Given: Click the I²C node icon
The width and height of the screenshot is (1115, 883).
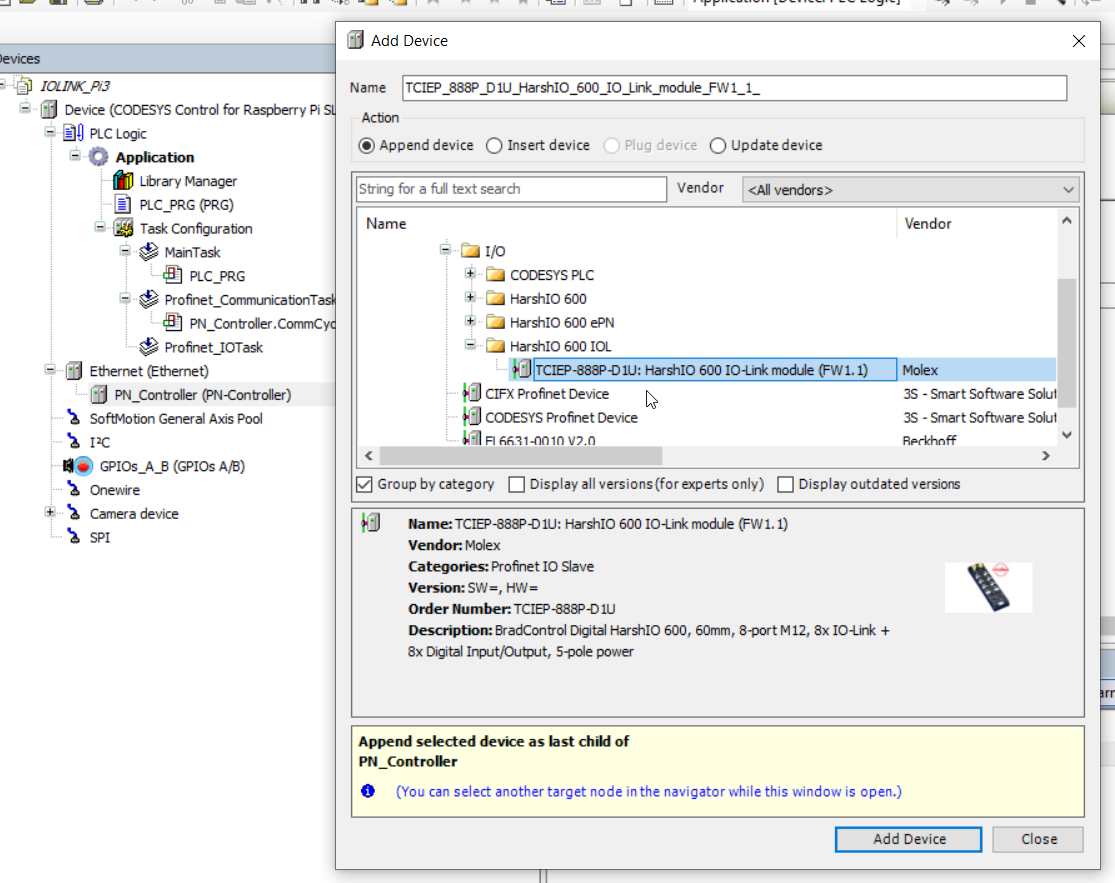Looking at the screenshot, I should pos(74,442).
